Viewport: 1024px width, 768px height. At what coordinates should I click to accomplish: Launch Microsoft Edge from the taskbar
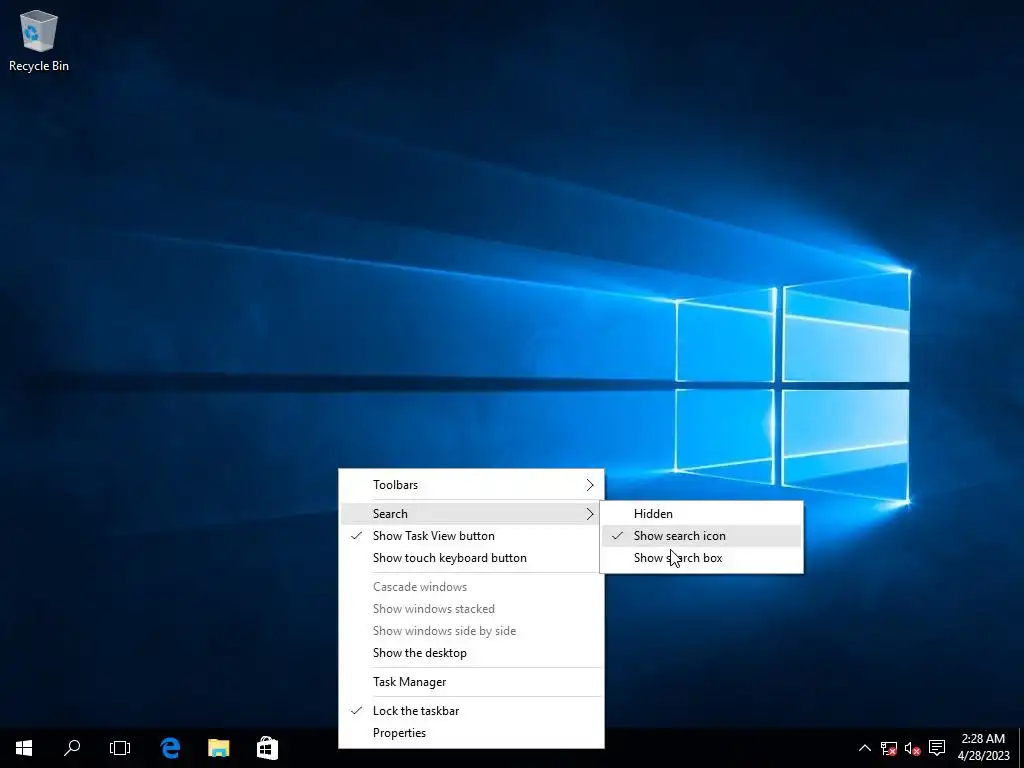170,748
